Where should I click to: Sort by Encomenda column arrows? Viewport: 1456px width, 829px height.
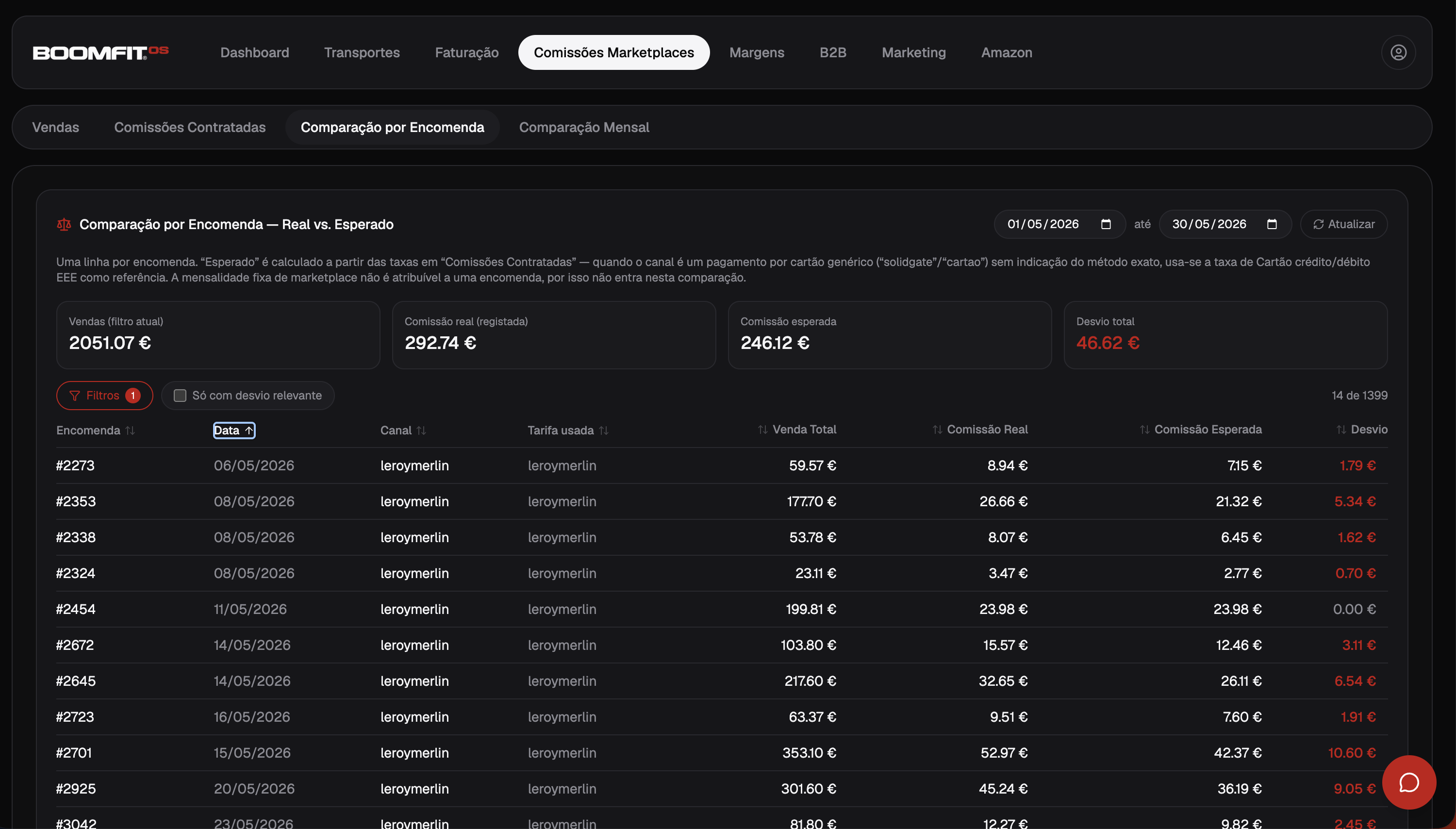tap(130, 431)
